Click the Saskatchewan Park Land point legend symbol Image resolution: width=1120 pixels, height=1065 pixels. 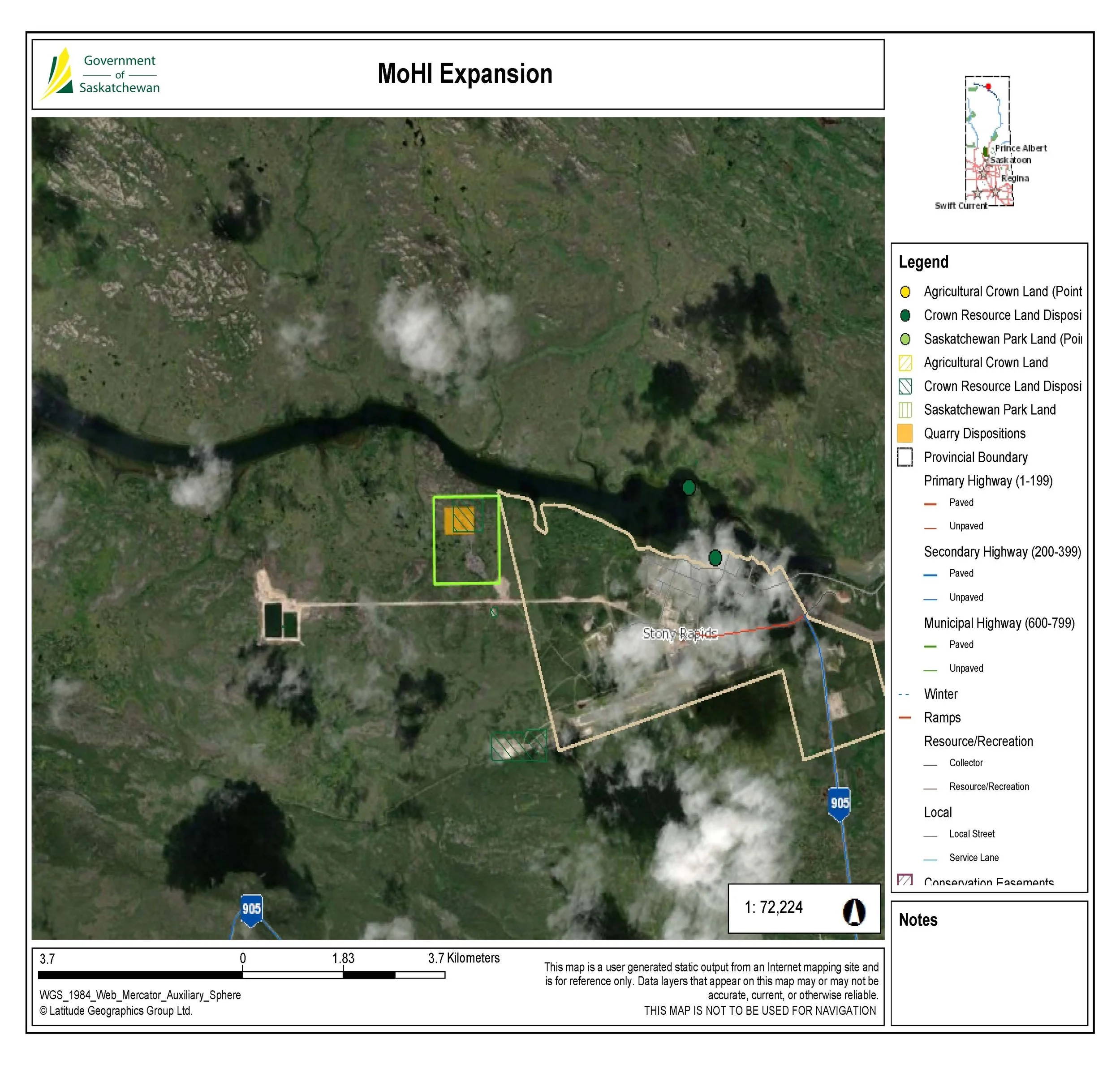point(905,339)
